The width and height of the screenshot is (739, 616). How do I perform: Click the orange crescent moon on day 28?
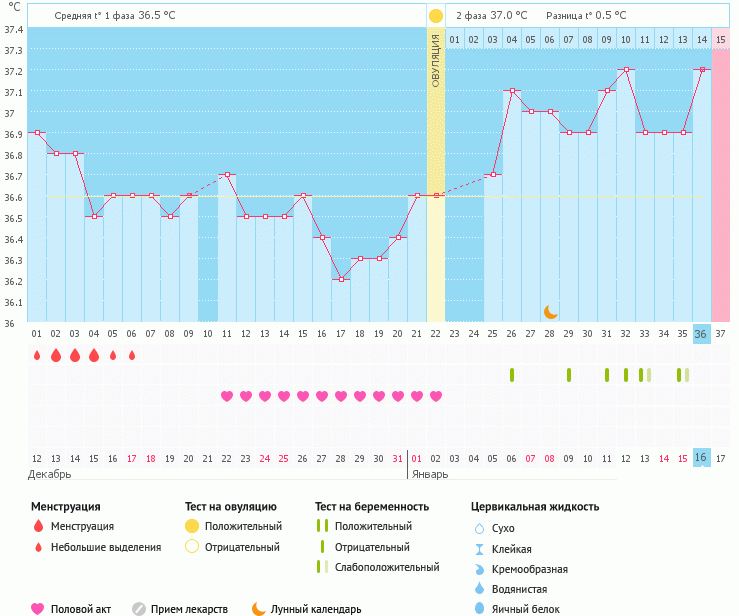click(550, 312)
